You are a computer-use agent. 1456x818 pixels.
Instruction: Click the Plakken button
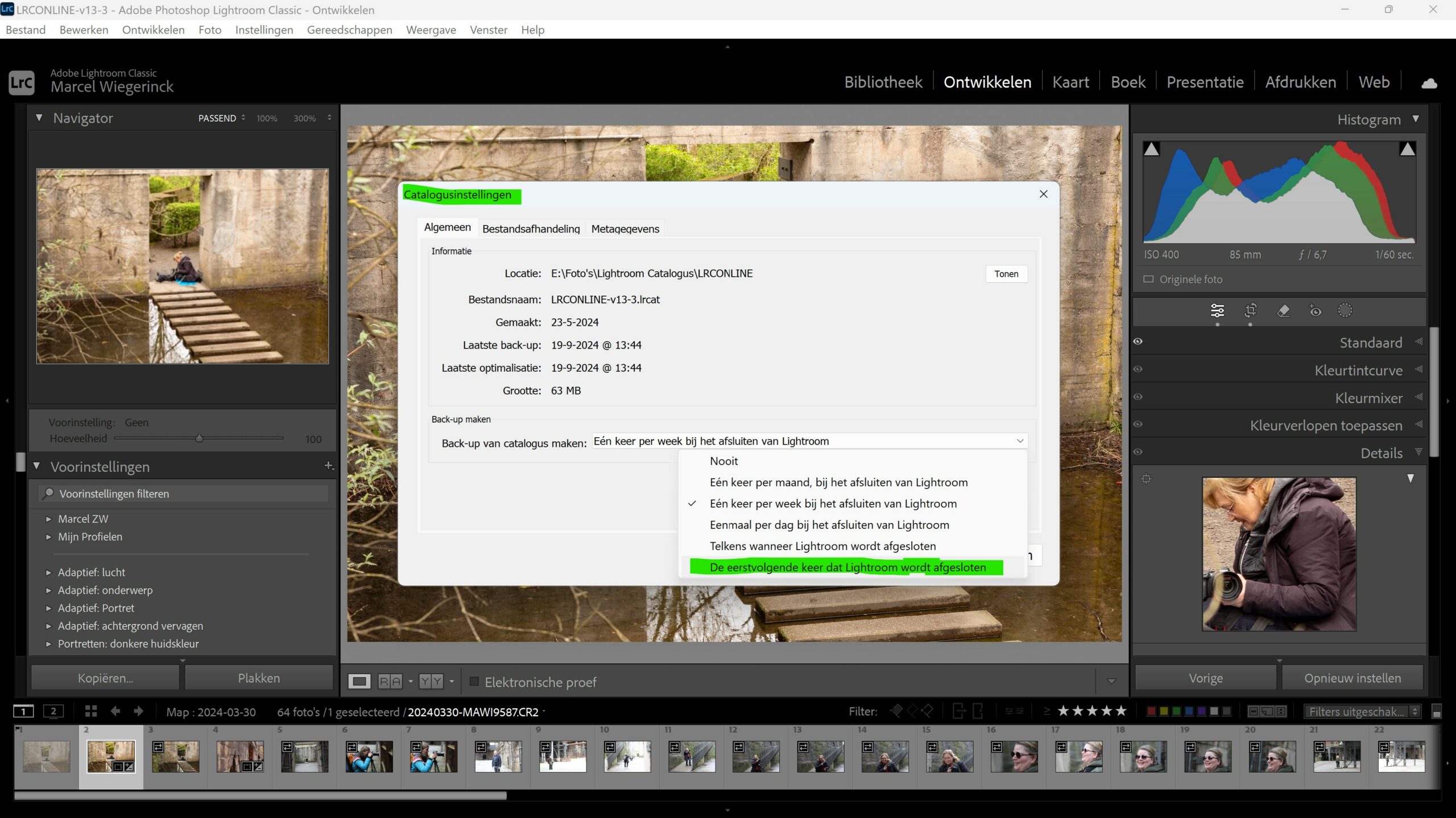pos(259,678)
